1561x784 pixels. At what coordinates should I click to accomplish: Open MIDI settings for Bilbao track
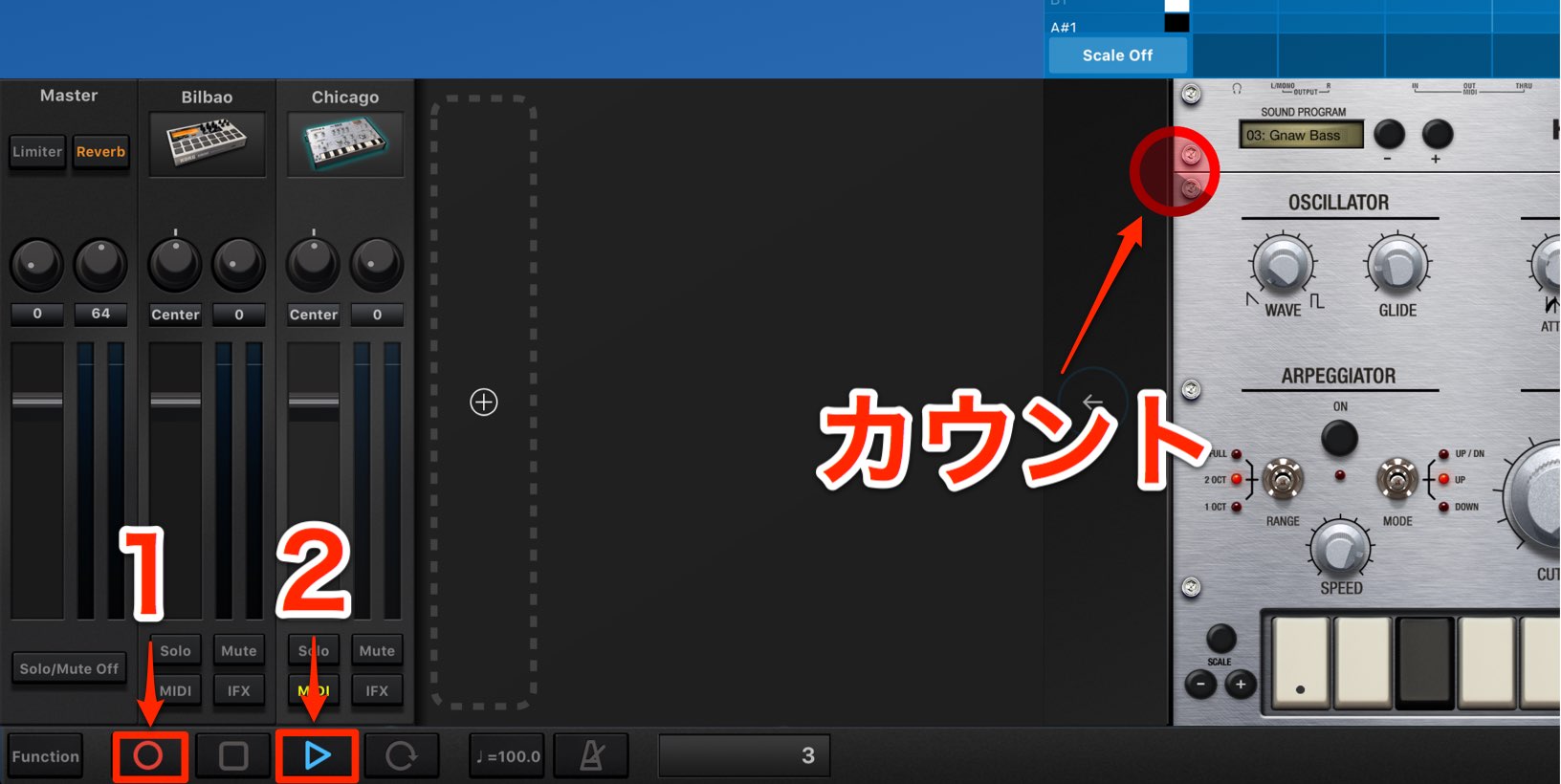tap(175, 690)
